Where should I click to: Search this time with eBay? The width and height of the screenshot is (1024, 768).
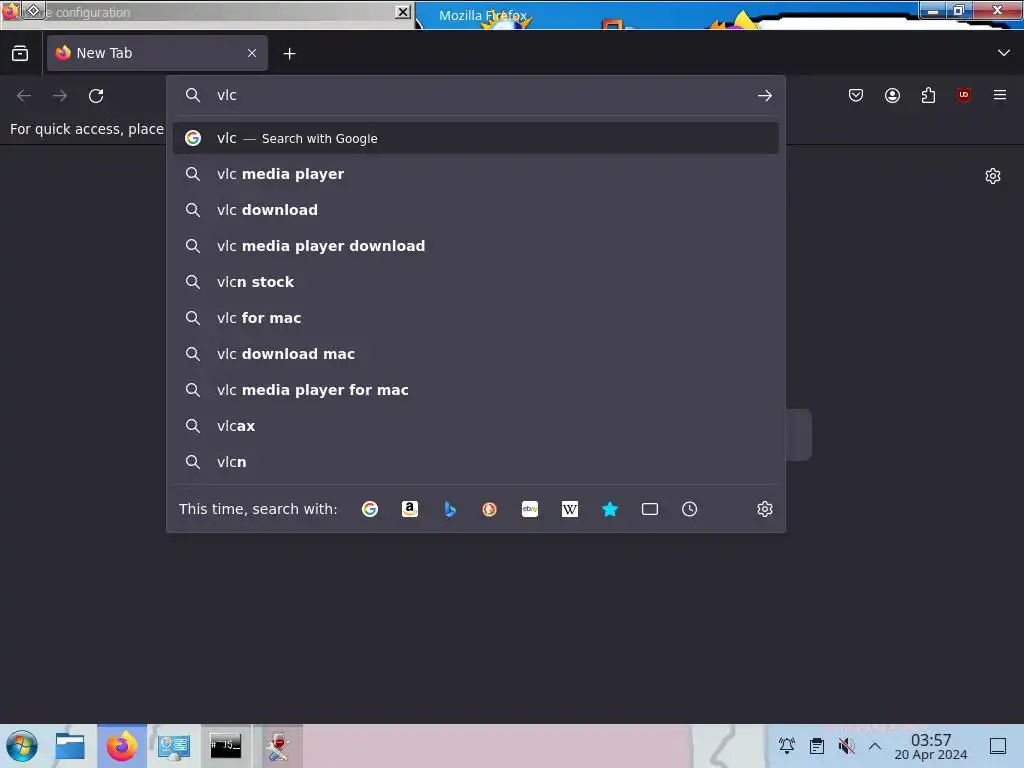pyautogui.click(x=530, y=509)
